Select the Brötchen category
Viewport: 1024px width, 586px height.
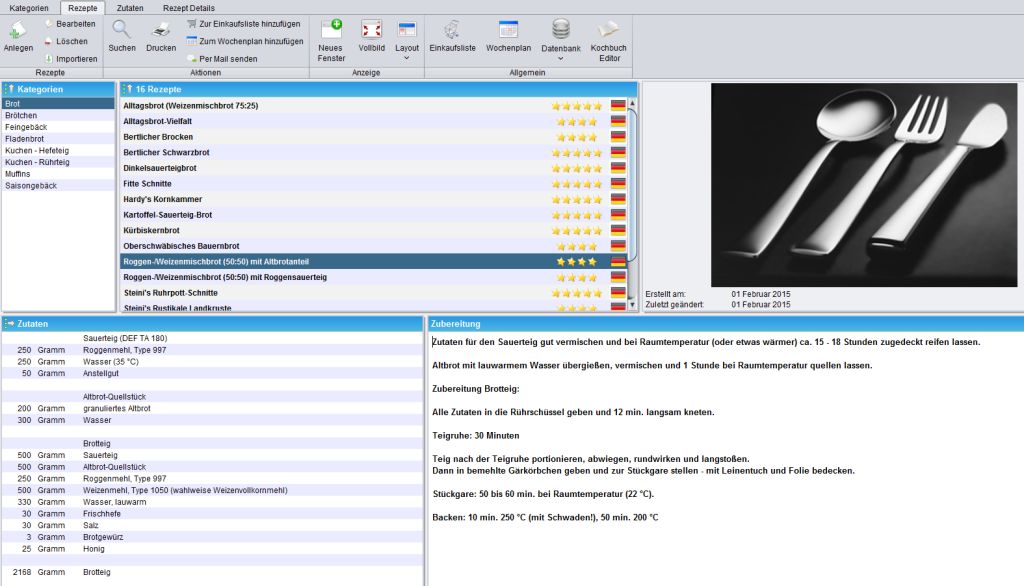tap(58, 115)
